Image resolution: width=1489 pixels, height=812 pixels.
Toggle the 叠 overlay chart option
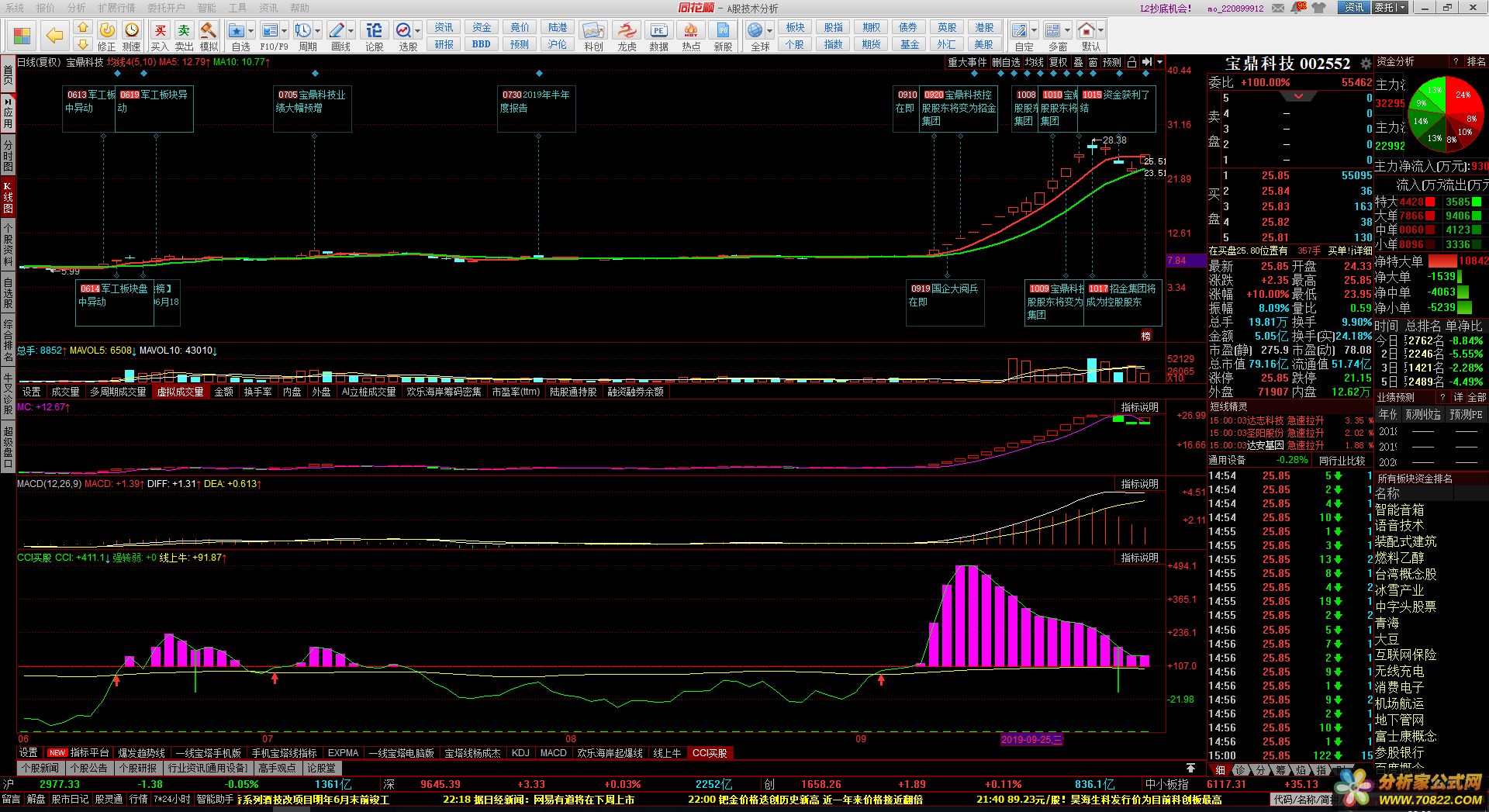(x=1079, y=62)
